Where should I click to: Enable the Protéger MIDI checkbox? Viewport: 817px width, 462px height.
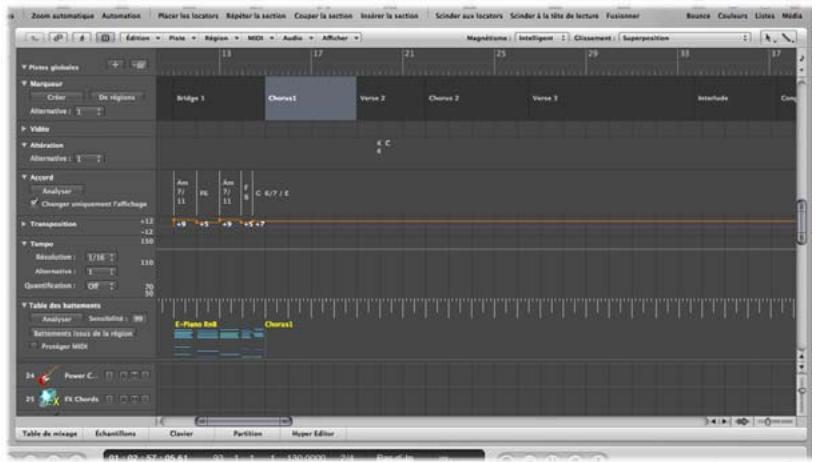tap(34, 345)
